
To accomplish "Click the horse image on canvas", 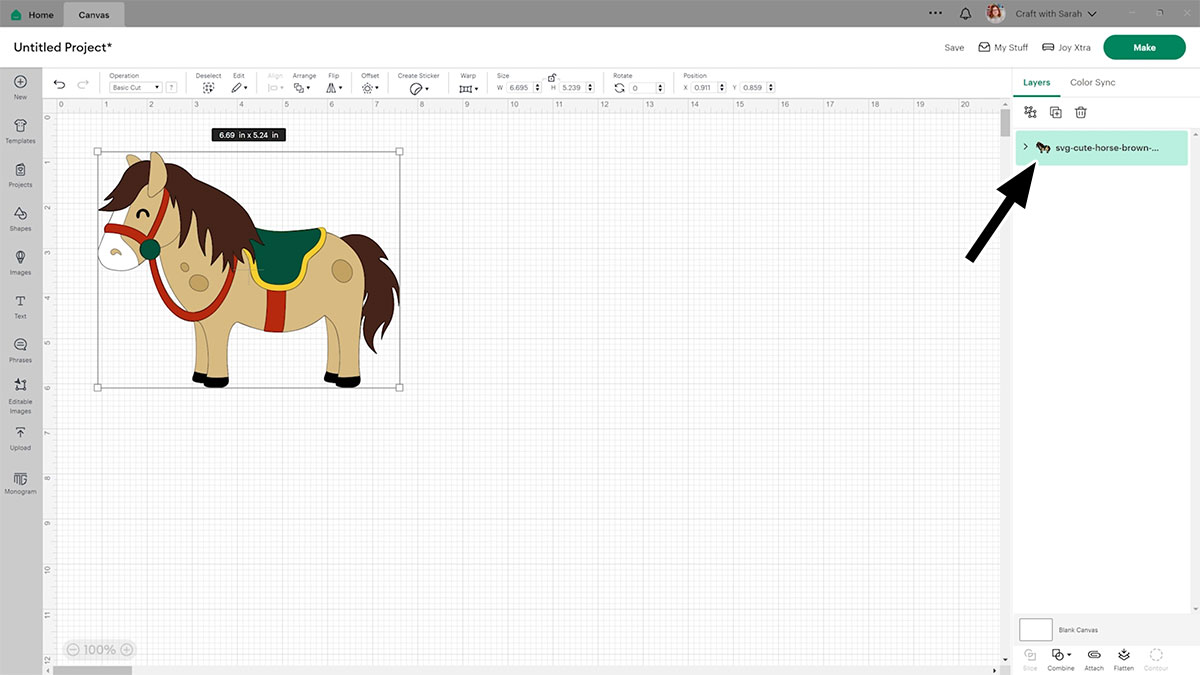I will [248, 270].
